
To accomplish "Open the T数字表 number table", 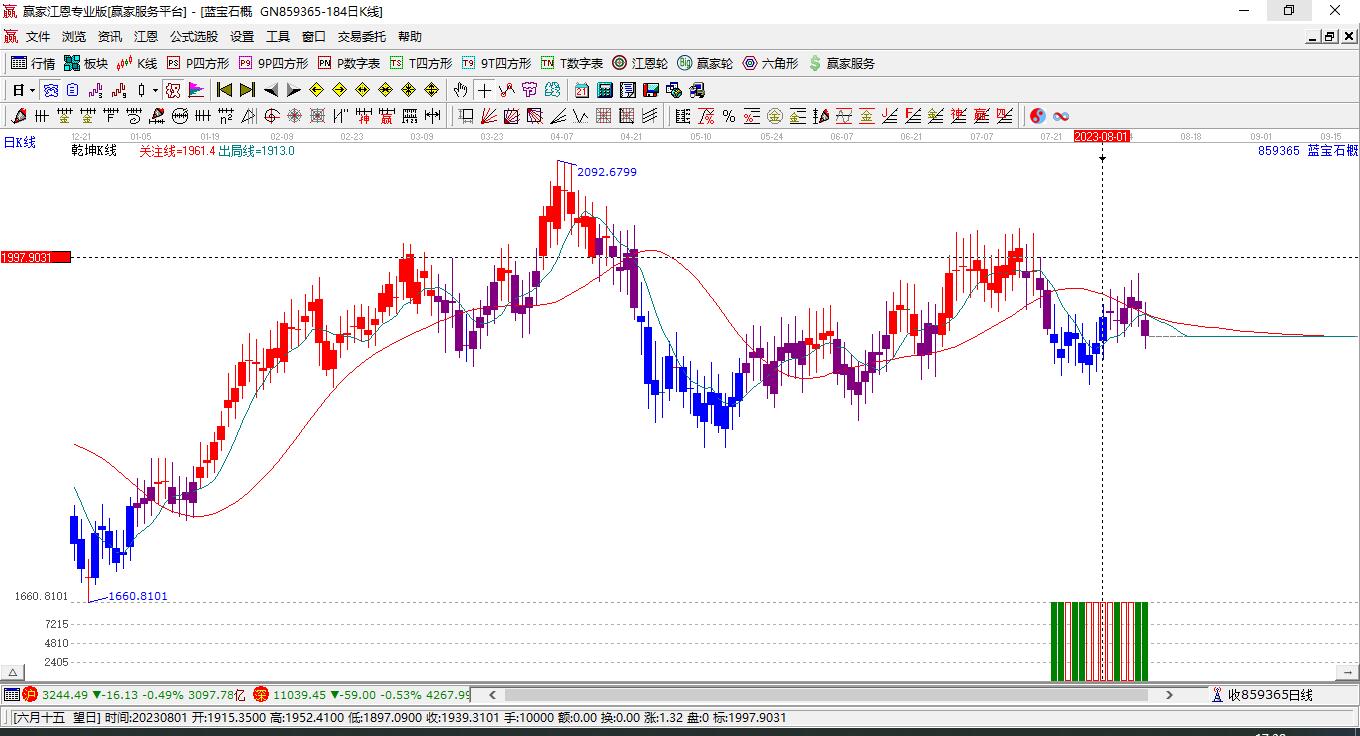I will click(572, 63).
